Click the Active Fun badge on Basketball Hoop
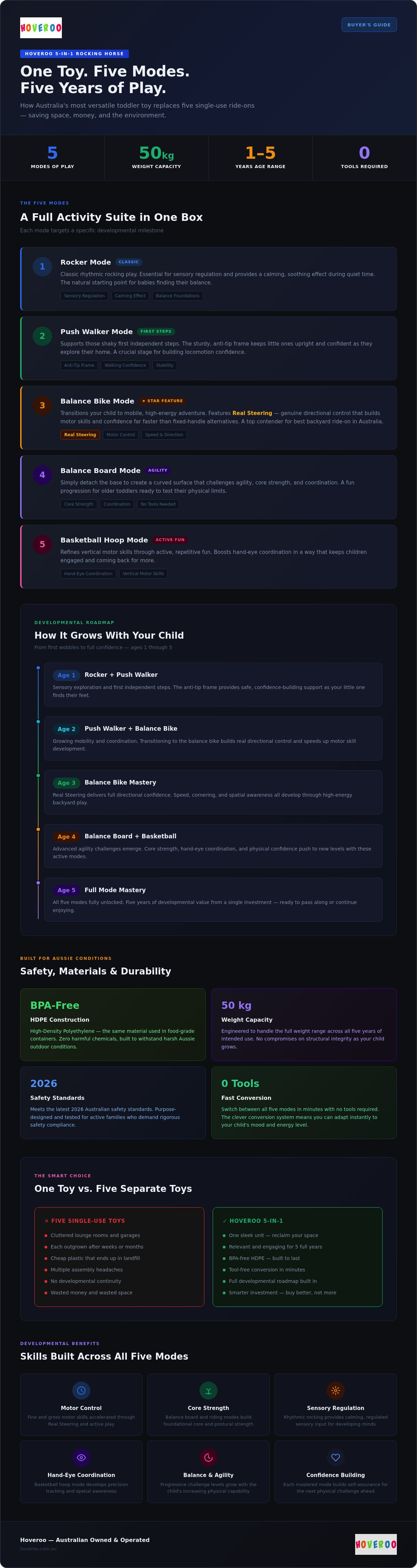Screen dimensions: 417x1568 [169, 540]
